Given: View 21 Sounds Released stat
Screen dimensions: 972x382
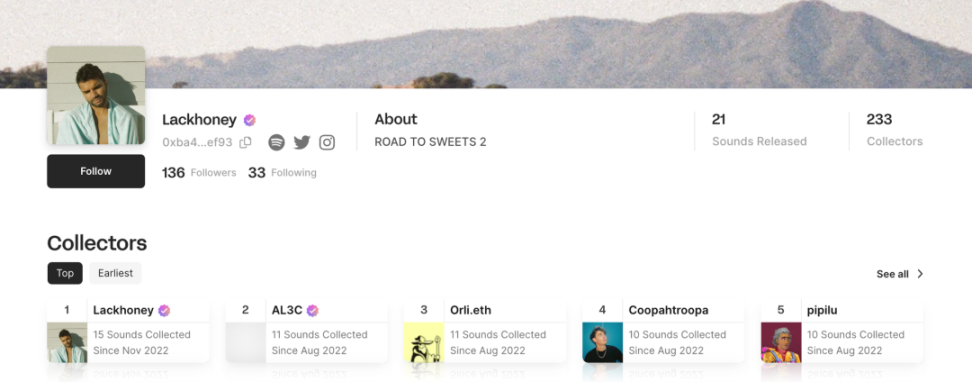Looking at the screenshot, I should 759,130.
